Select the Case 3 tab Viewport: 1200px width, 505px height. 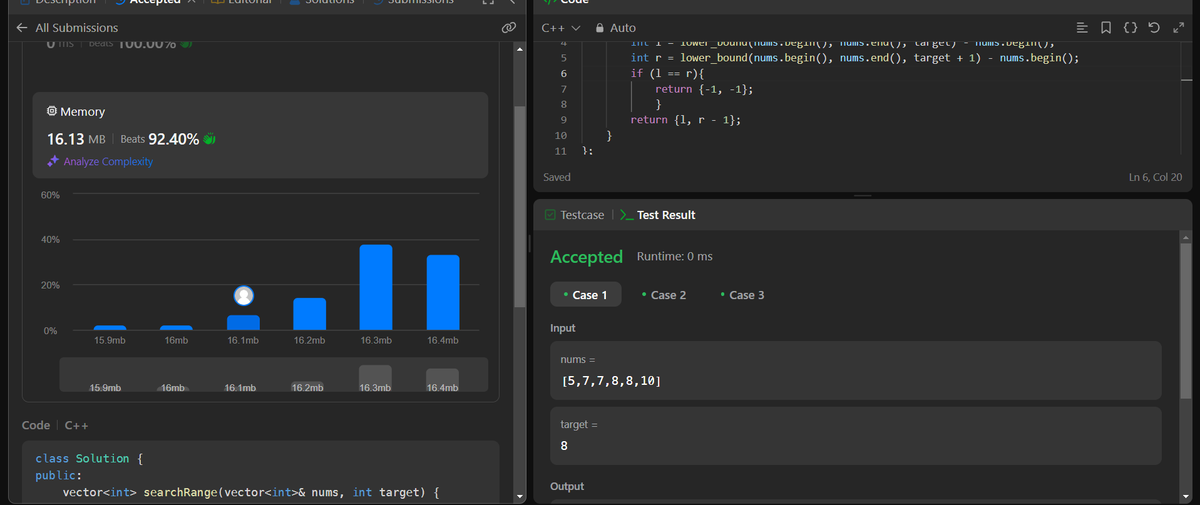(x=742, y=295)
